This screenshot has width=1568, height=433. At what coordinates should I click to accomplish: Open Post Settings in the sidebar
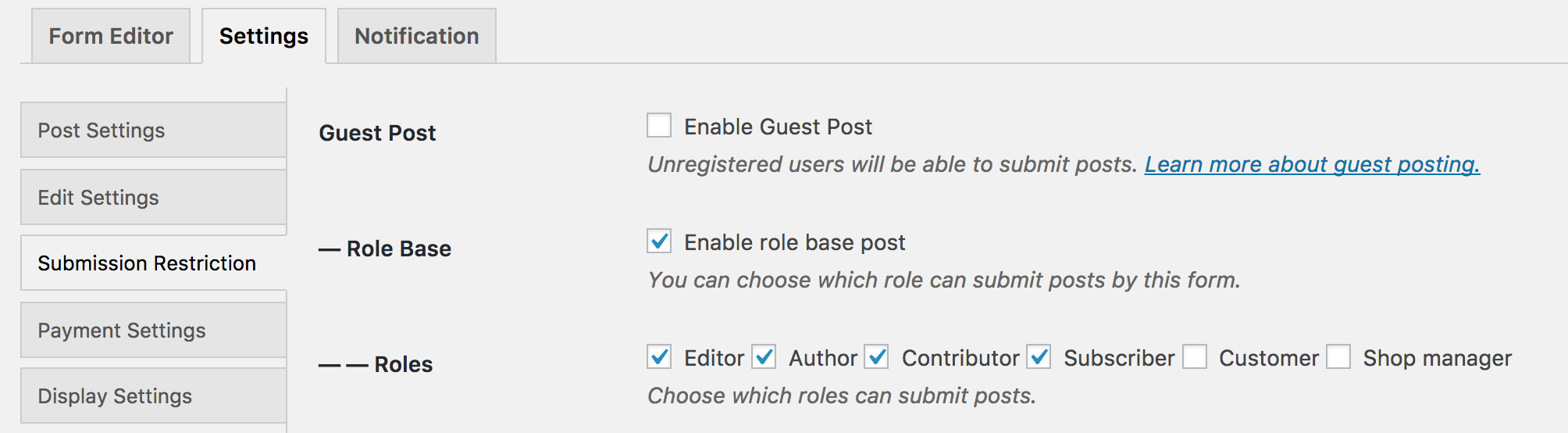click(153, 131)
